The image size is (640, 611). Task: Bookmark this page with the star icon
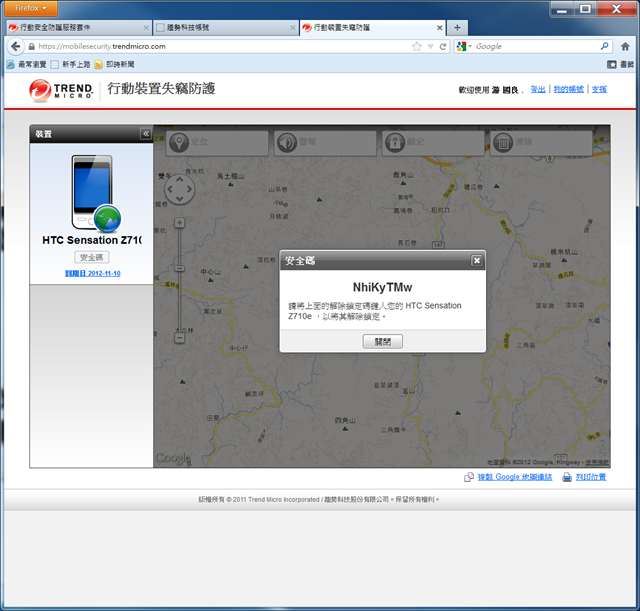(x=416, y=47)
